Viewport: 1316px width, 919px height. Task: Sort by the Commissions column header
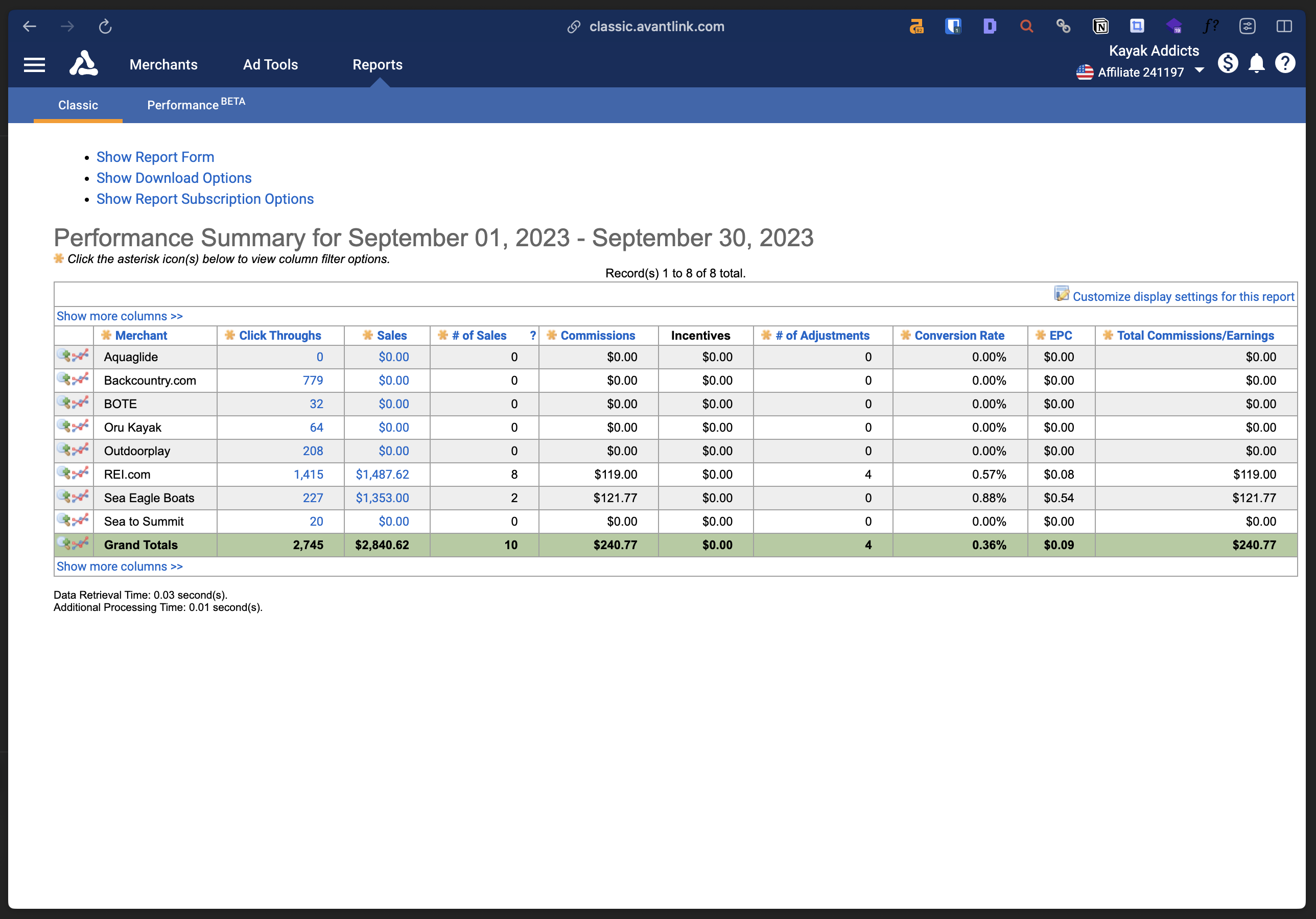tap(598, 336)
